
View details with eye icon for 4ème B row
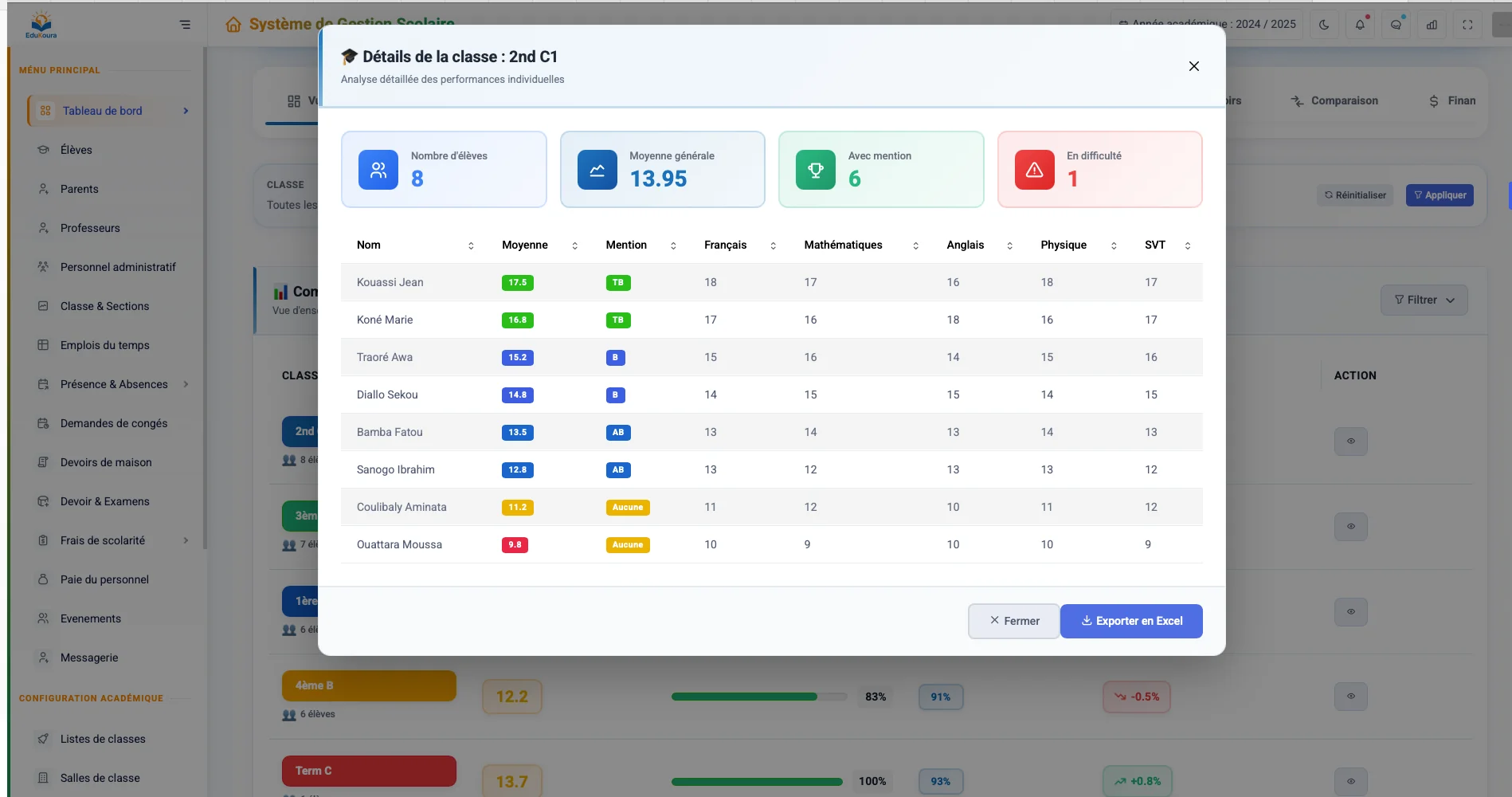1350,697
